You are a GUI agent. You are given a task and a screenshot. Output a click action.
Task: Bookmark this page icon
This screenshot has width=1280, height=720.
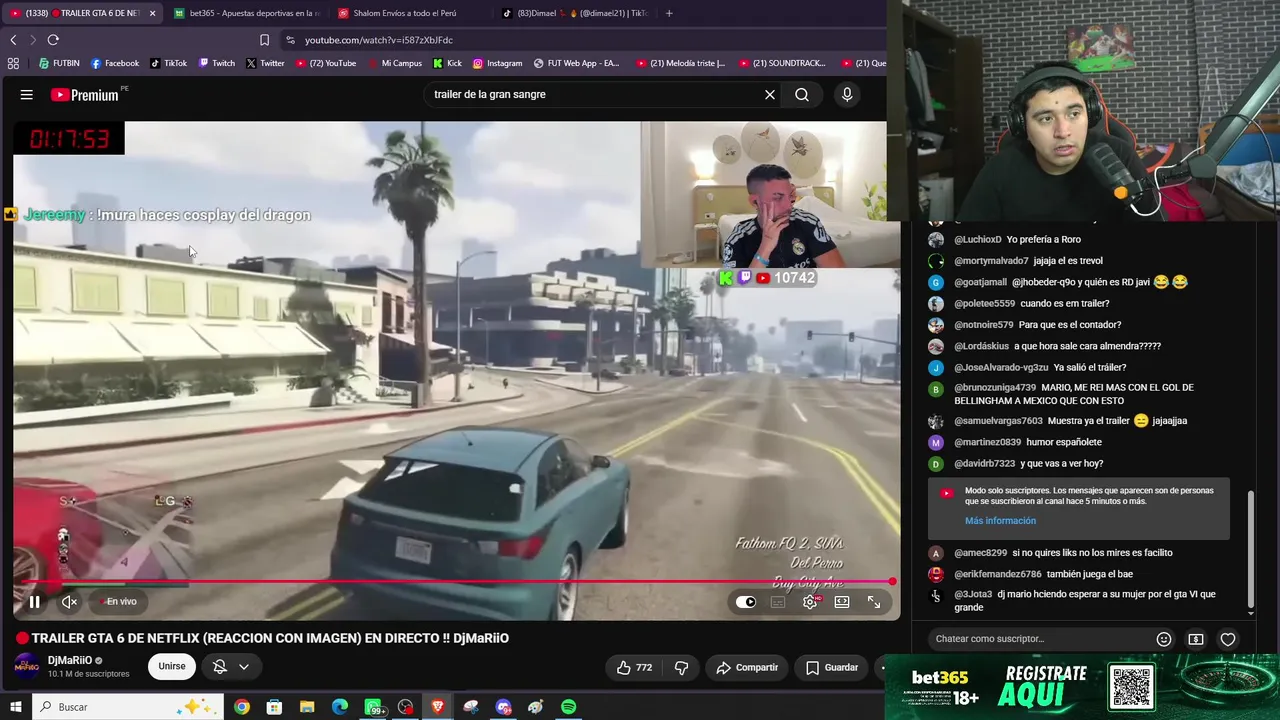coord(264,40)
